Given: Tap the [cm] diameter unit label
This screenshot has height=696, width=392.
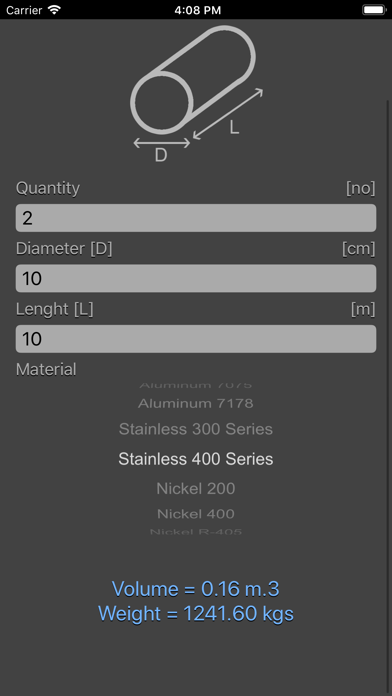Looking at the screenshot, I should [x=358, y=249].
